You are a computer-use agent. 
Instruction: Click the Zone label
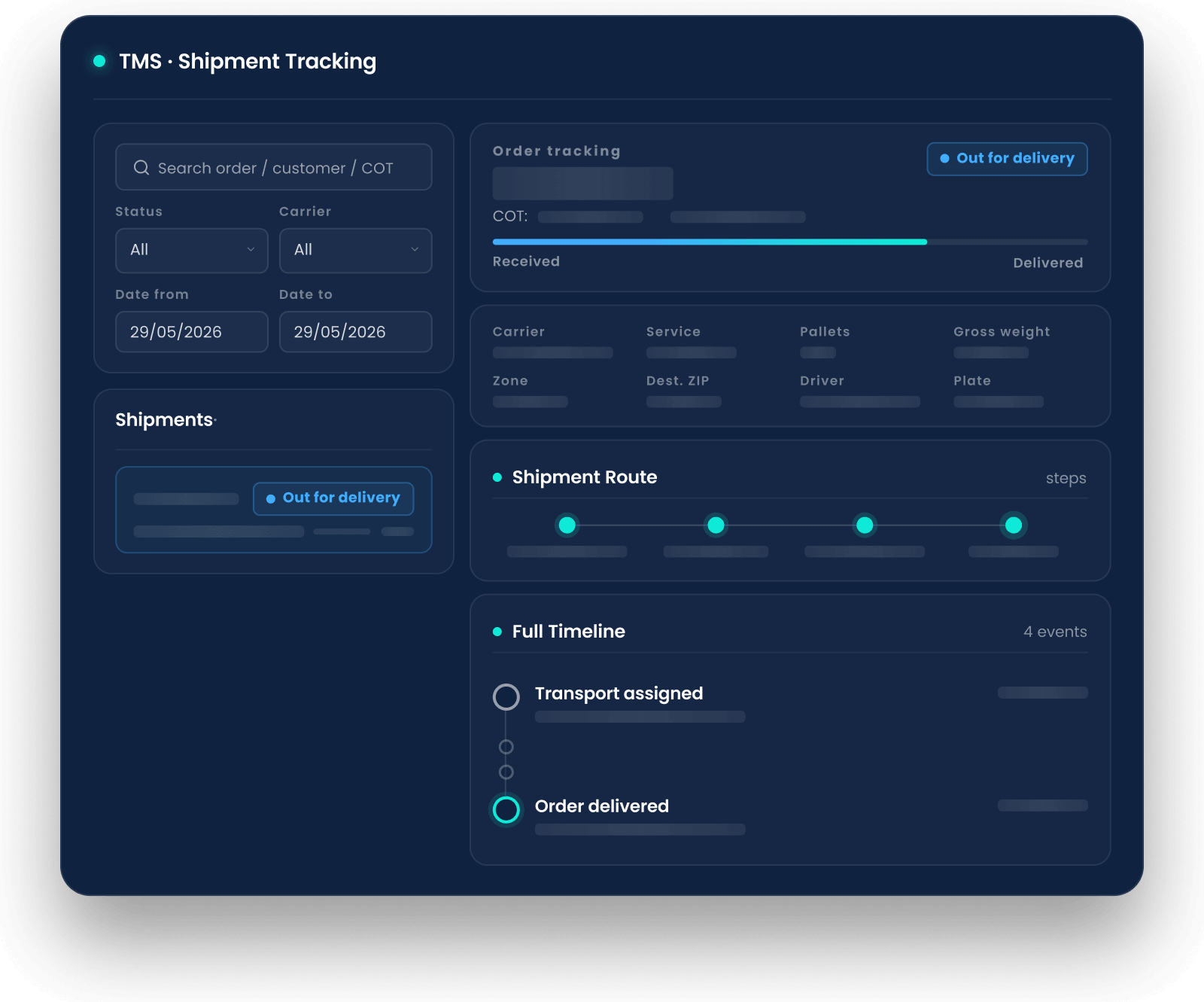pyautogui.click(x=510, y=381)
